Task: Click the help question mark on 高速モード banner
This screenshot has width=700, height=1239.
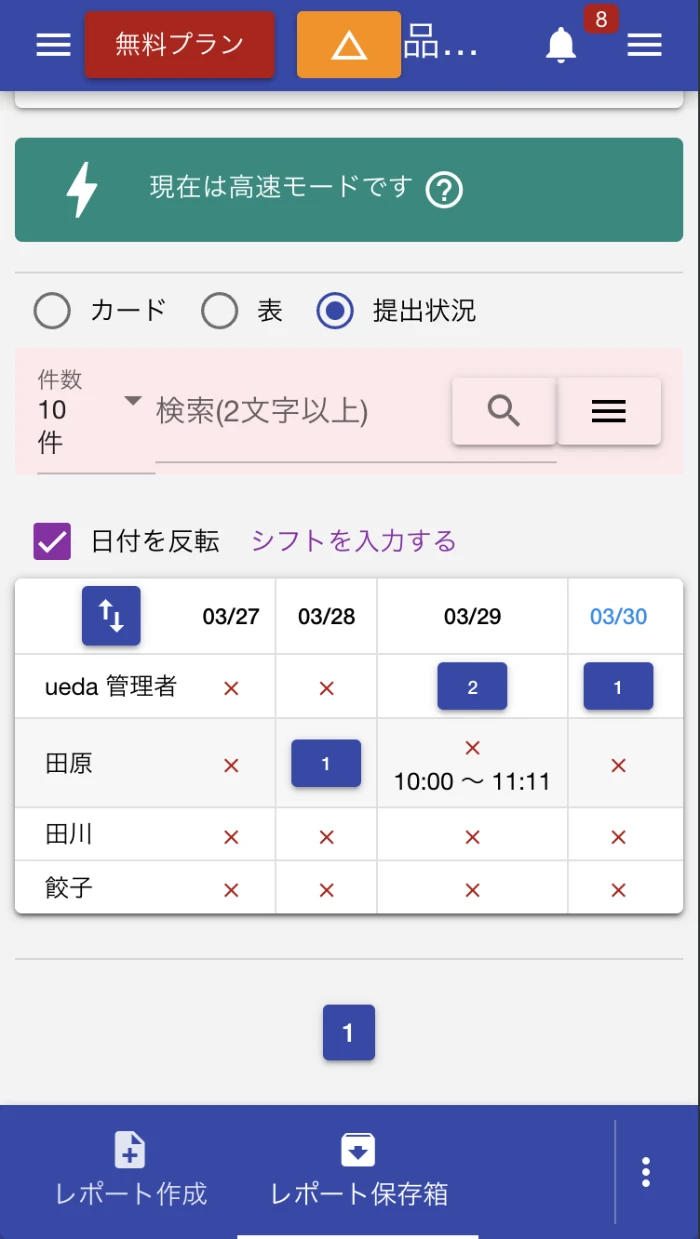Action: pos(446,190)
